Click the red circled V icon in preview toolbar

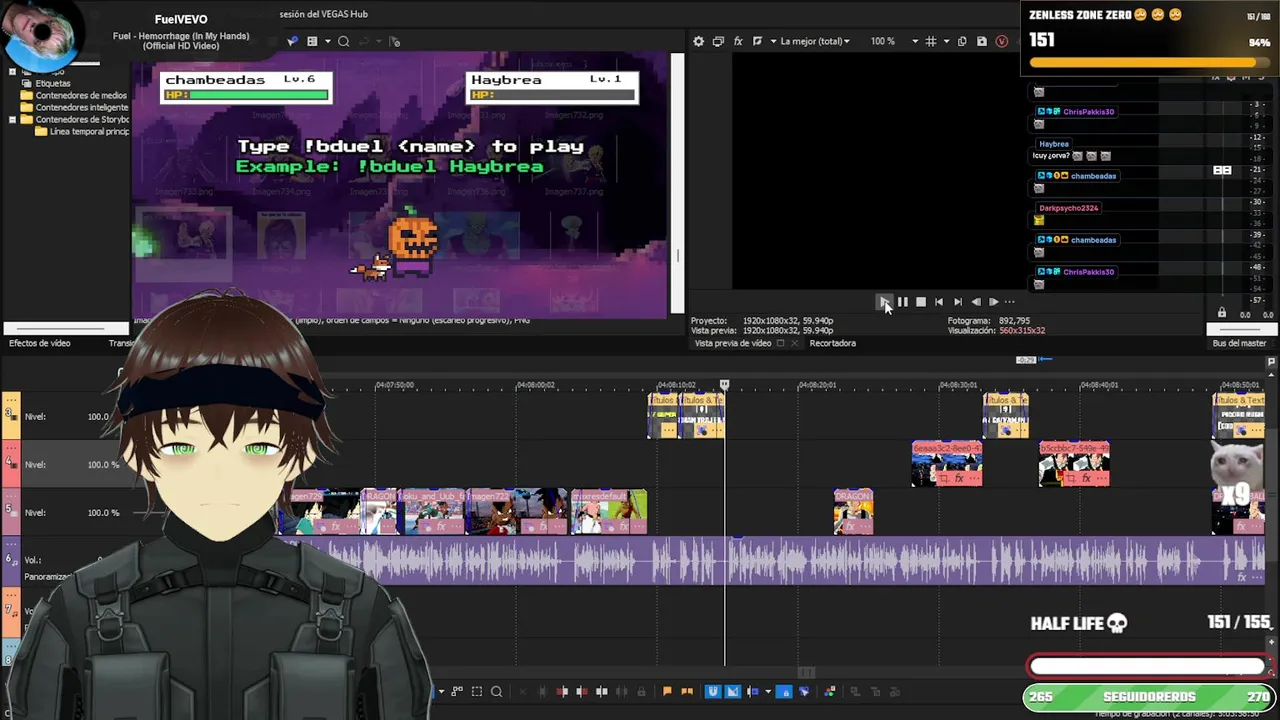point(1002,41)
